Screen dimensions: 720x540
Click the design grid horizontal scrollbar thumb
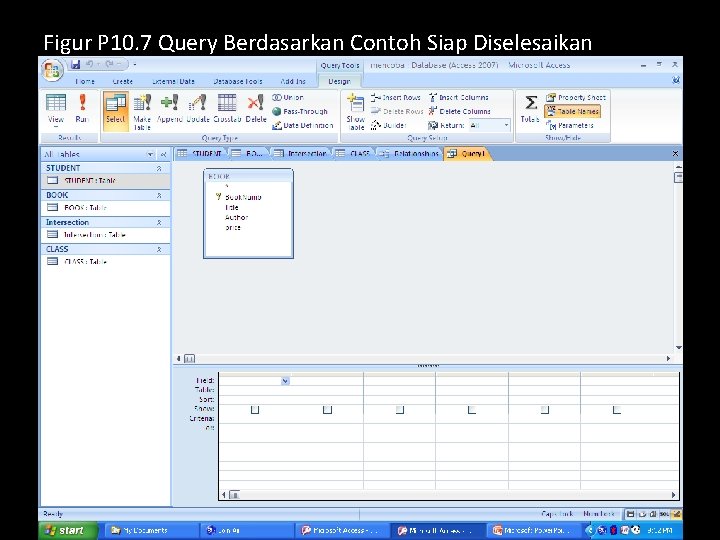(234, 495)
